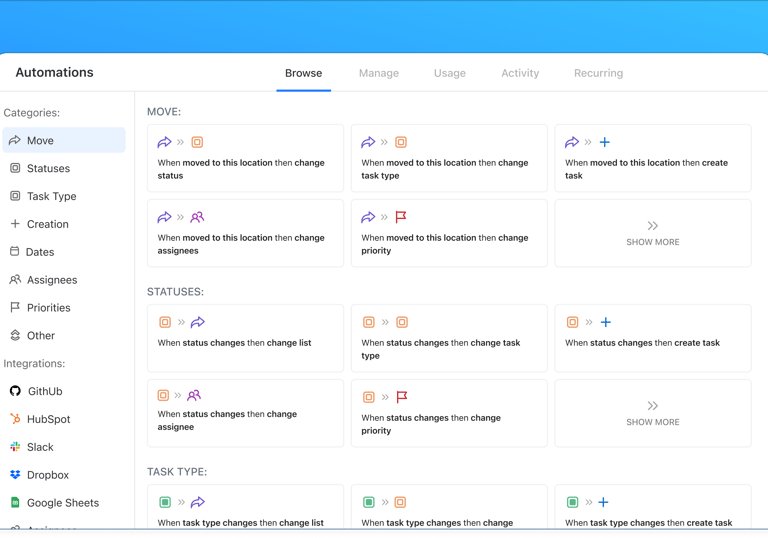Click the Other category icon

15,335
